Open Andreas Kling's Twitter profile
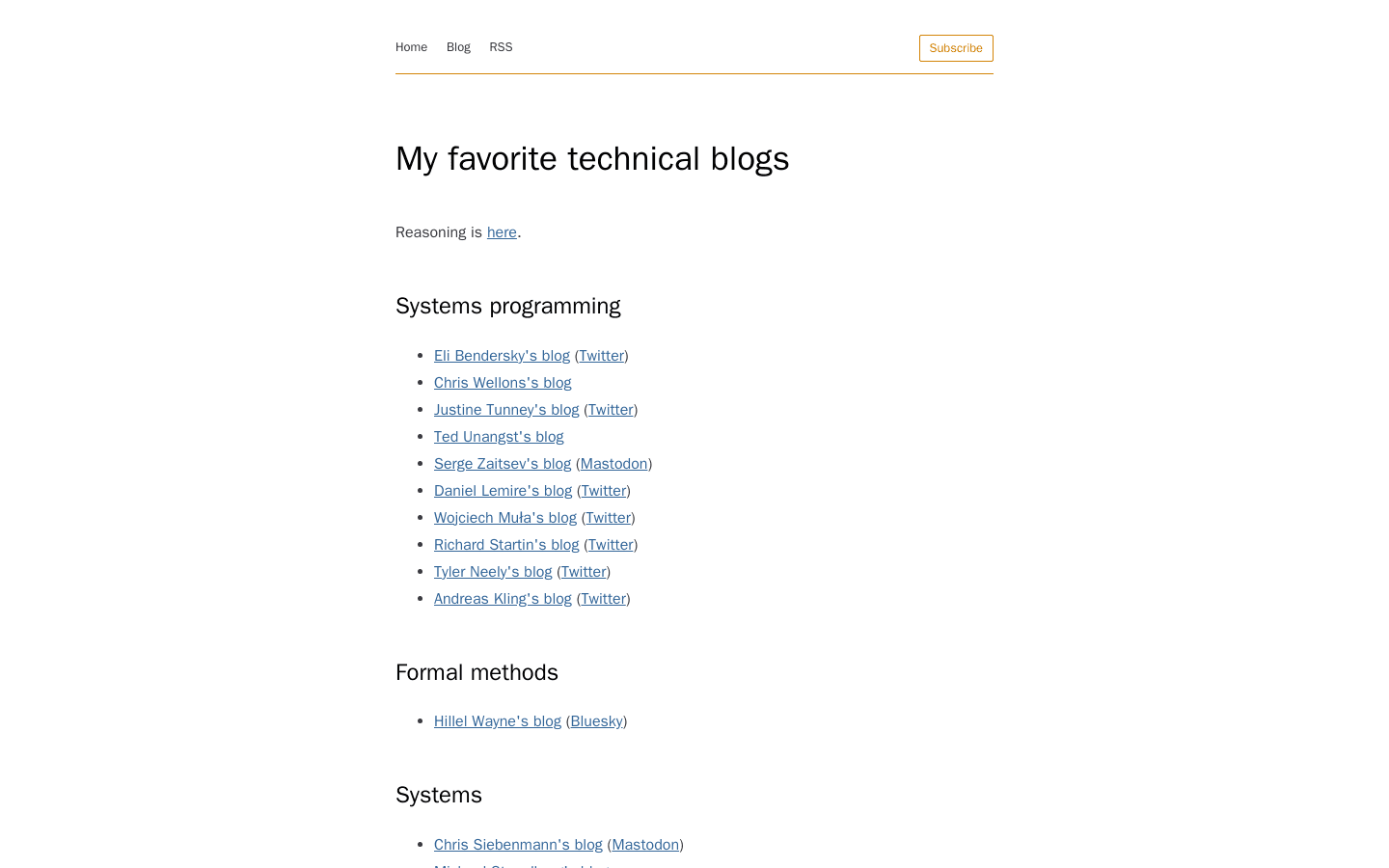This screenshot has width=1389, height=868. (603, 599)
